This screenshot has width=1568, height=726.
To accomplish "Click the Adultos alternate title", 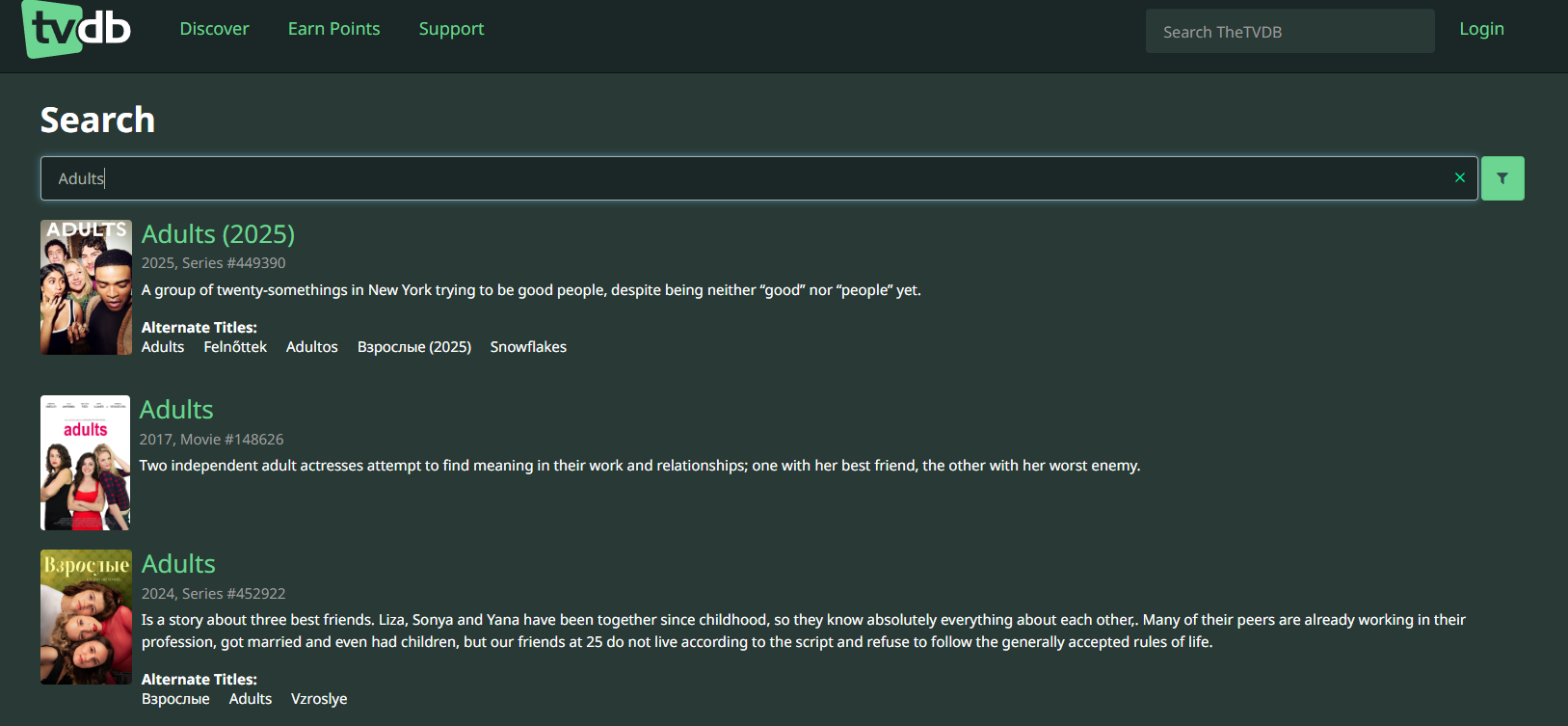I will (x=311, y=347).
